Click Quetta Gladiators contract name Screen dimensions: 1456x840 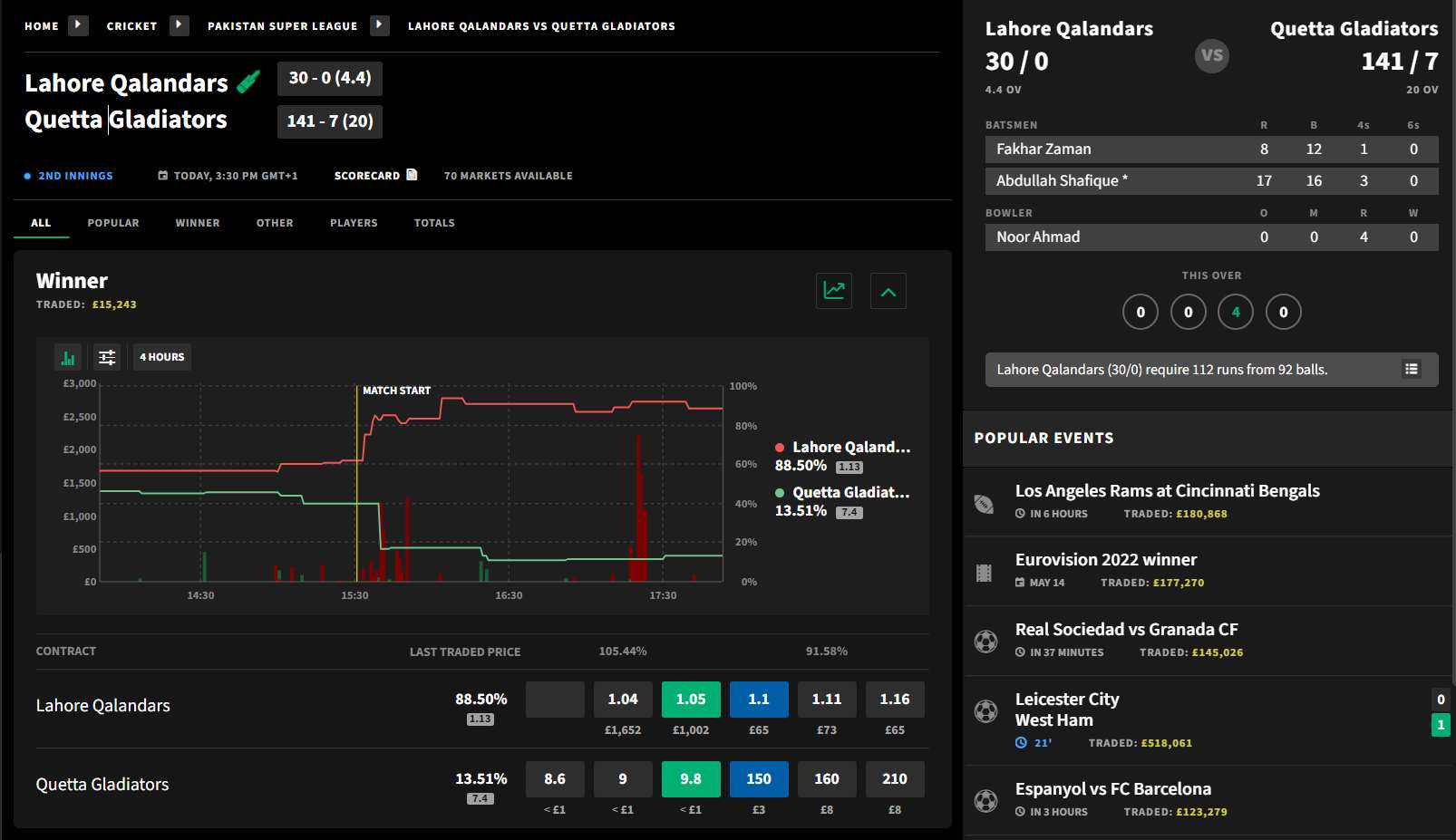[102, 785]
